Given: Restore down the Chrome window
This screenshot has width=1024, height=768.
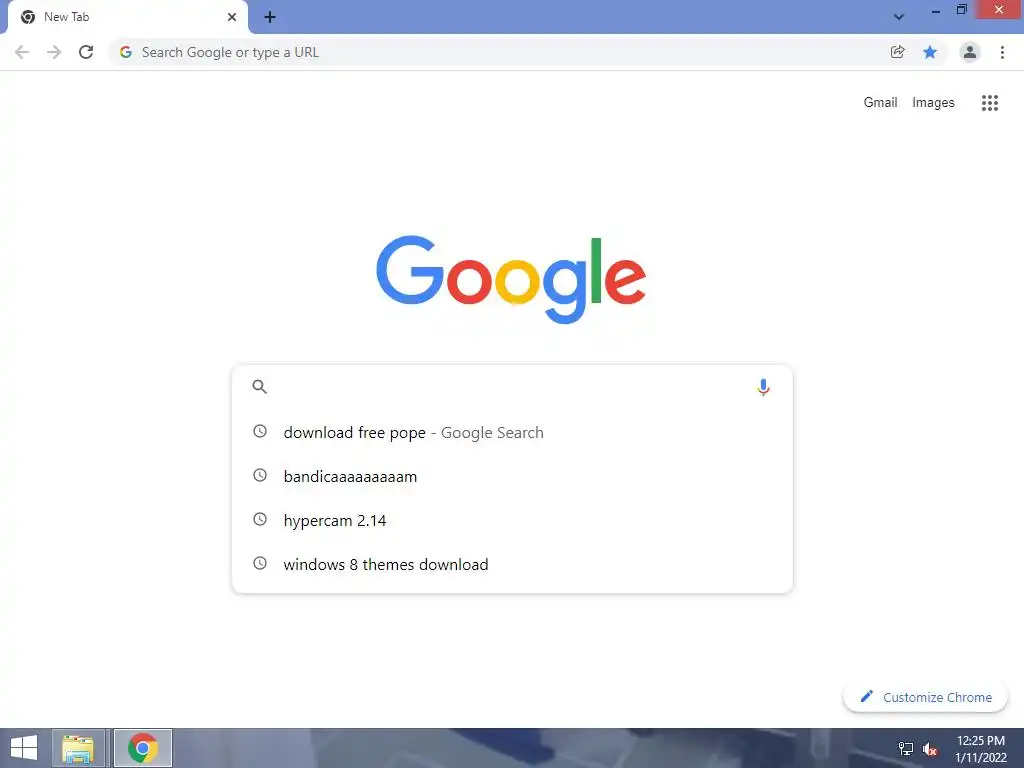Looking at the screenshot, I should click(x=961, y=10).
